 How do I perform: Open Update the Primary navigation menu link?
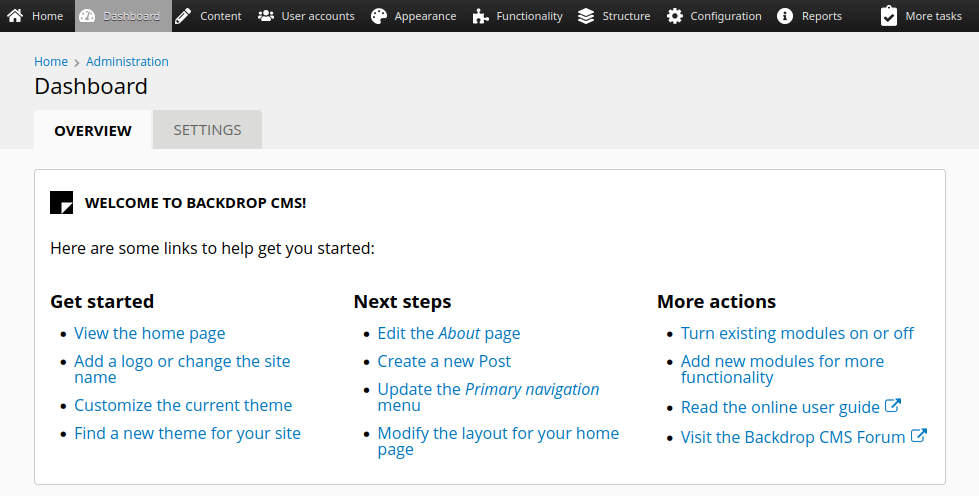pos(488,397)
